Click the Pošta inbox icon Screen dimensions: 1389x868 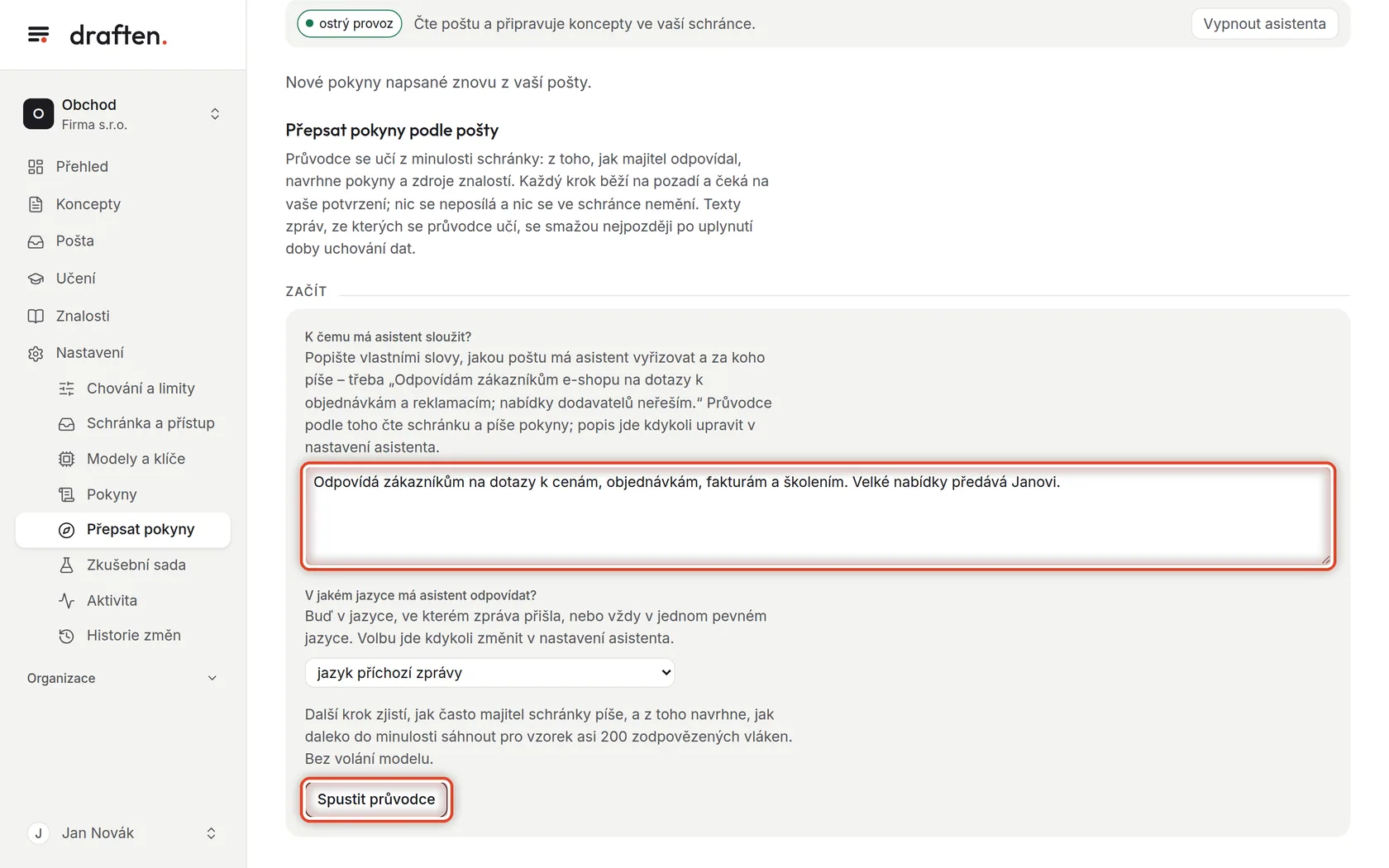pos(36,241)
